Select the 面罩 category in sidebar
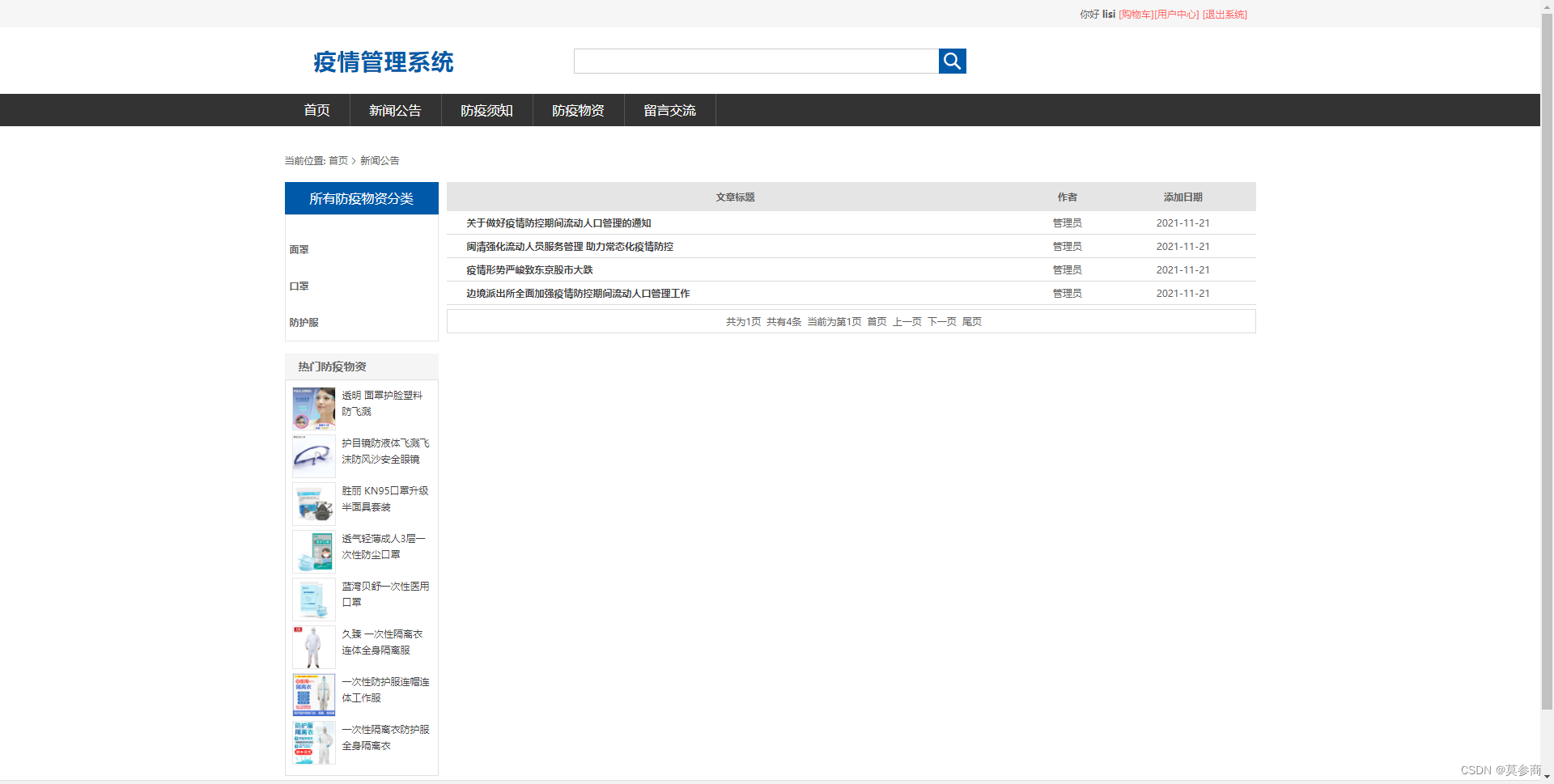1554x784 pixels. point(299,249)
